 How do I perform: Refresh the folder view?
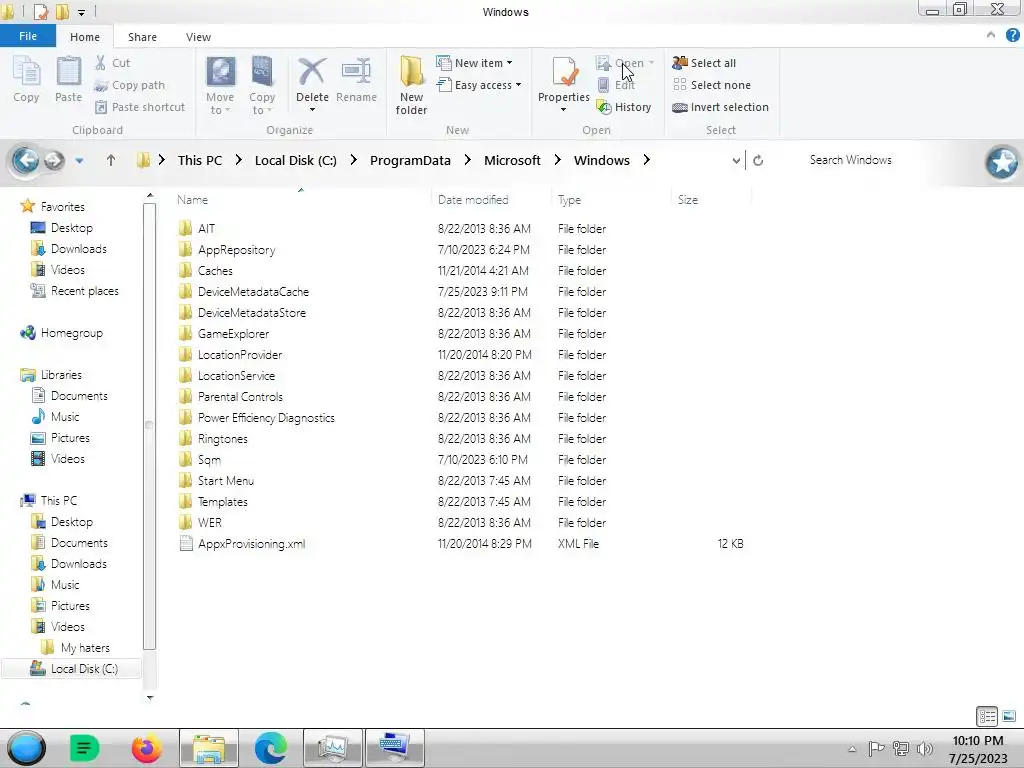(x=758, y=160)
